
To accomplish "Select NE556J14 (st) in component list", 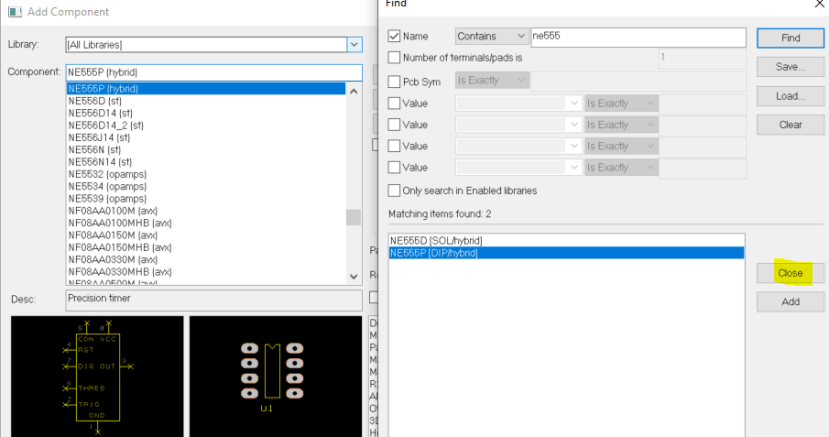I will 206,137.
